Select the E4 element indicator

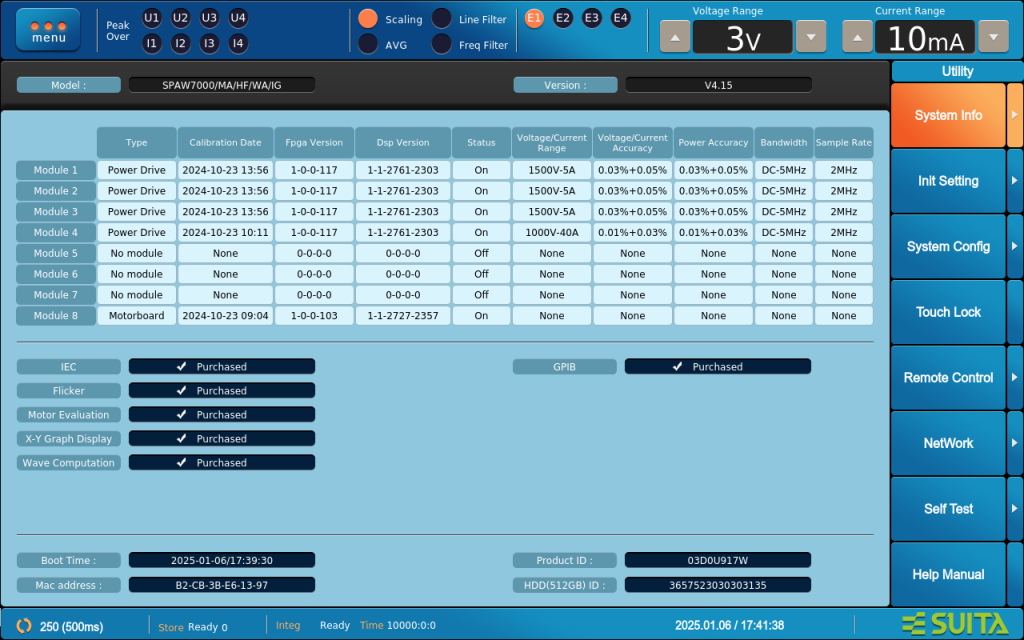[x=621, y=18]
